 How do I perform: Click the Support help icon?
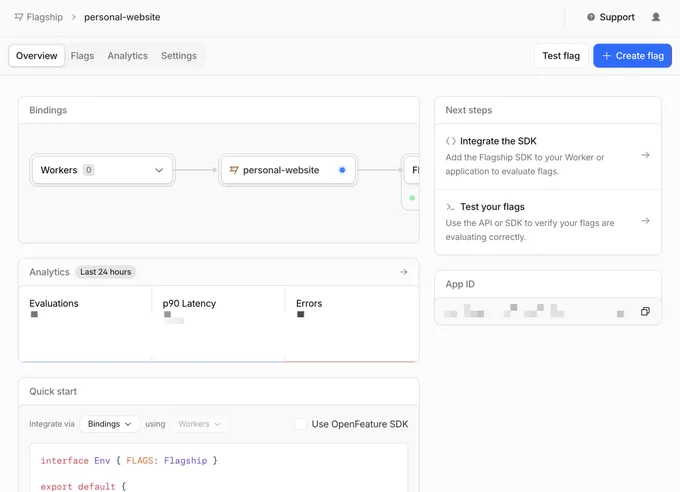point(591,17)
